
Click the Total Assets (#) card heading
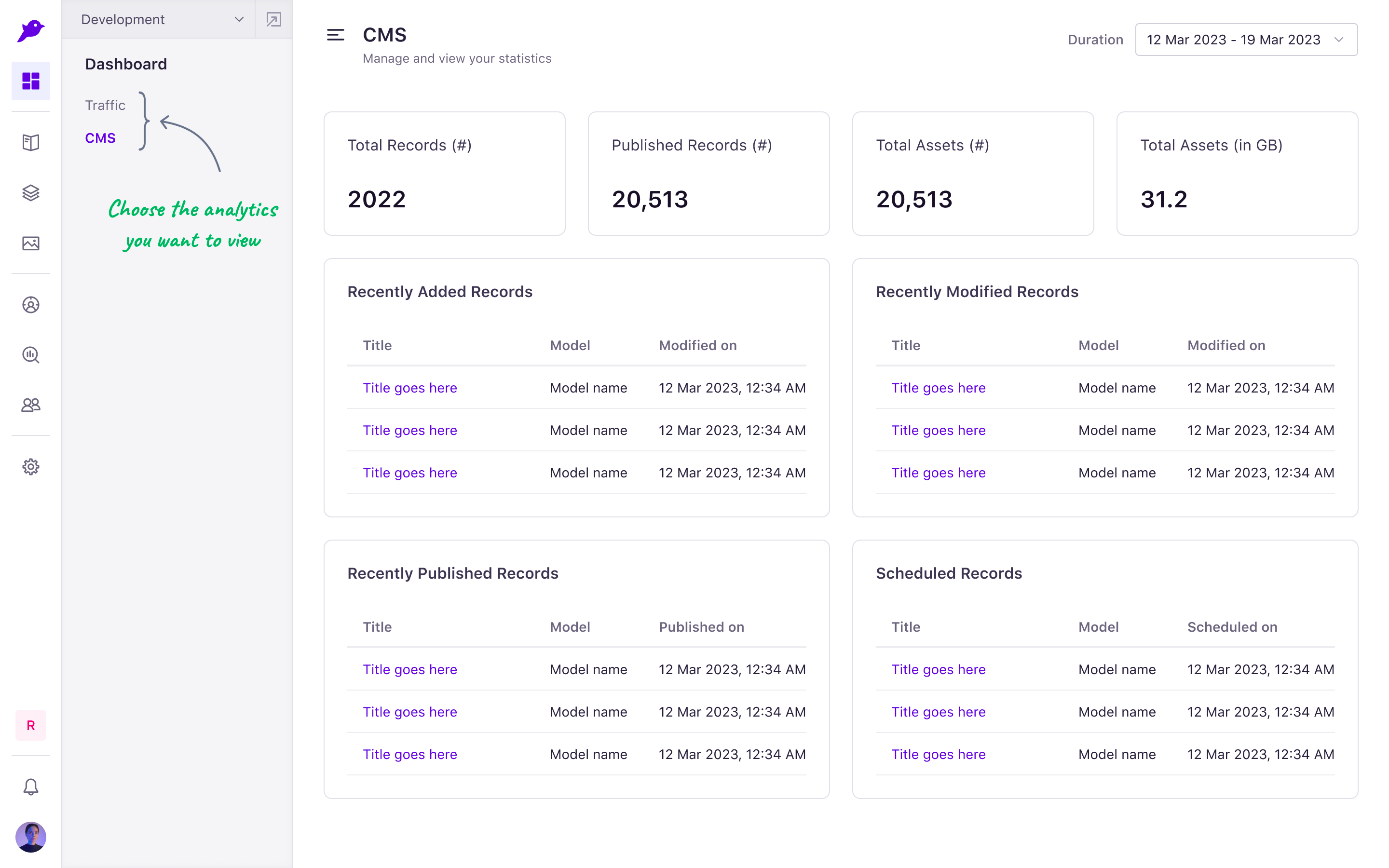coord(932,145)
